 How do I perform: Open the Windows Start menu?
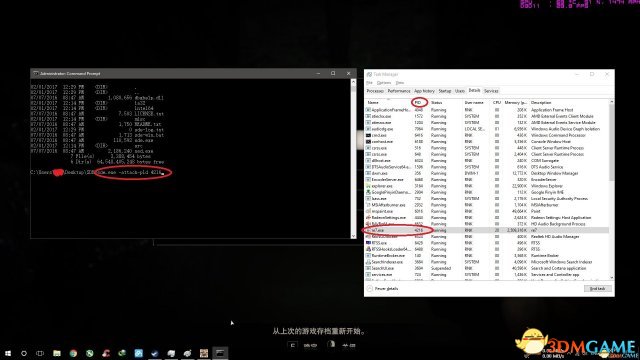[8, 353]
